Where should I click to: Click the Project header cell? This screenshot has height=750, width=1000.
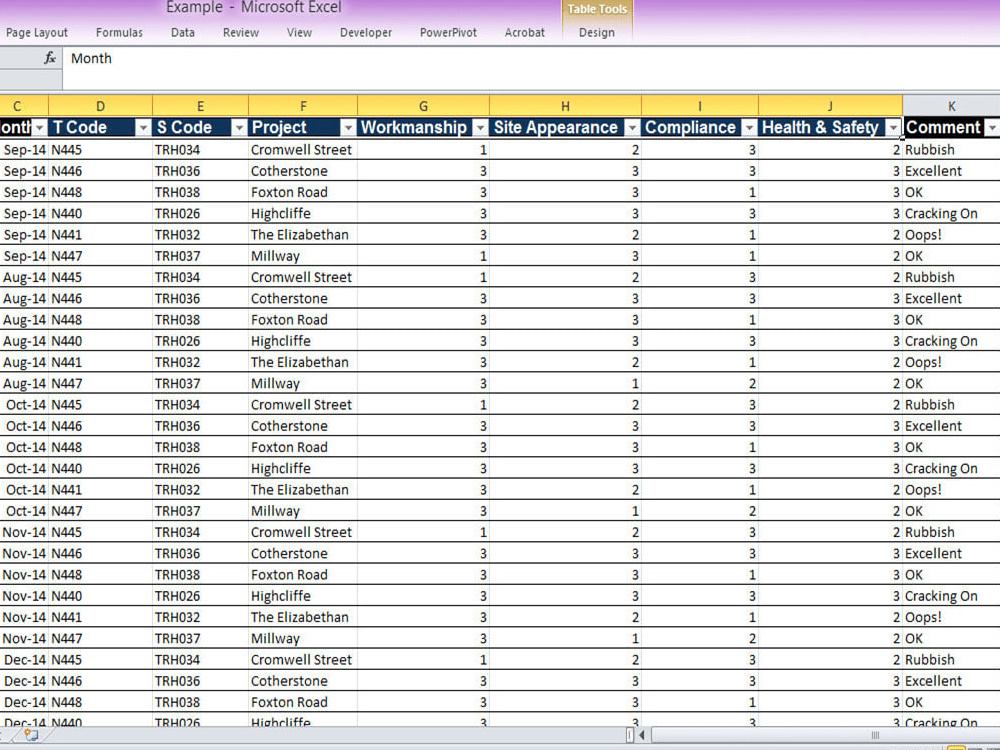[x=303, y=128]
